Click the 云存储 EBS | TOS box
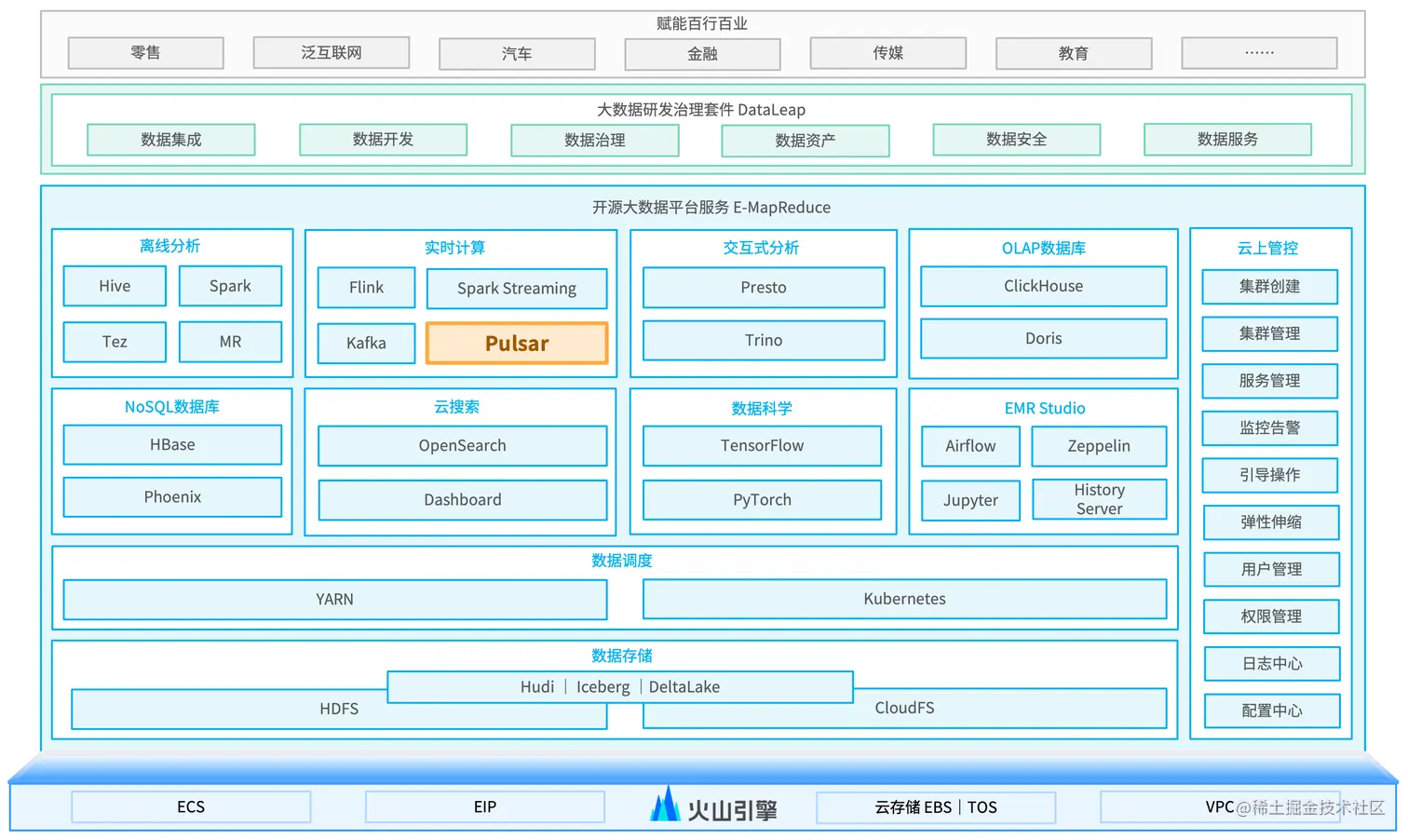This screenshot has height=840, width=1408. tap(936, 807)
